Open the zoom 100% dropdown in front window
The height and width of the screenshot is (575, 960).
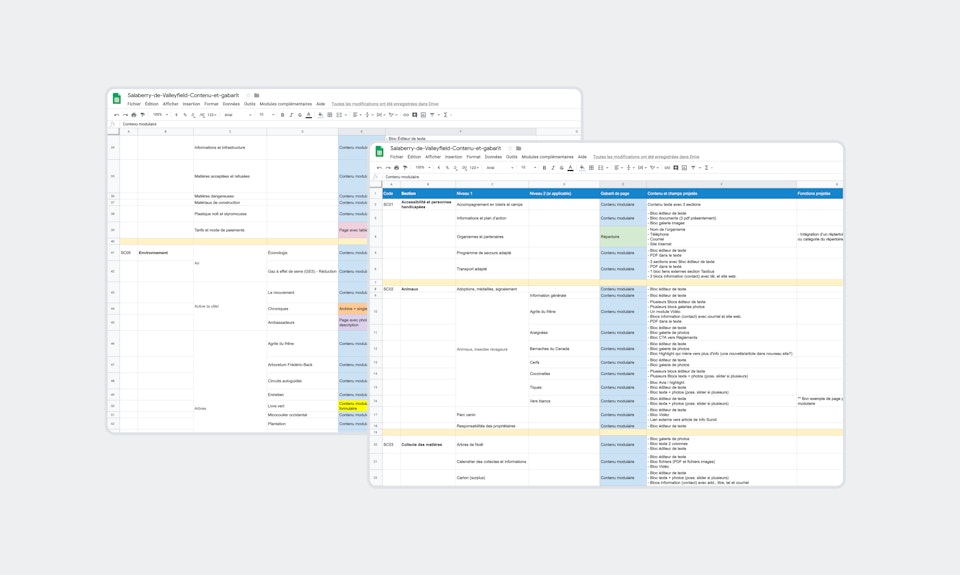pyautogui.click(x=422, y=167)
